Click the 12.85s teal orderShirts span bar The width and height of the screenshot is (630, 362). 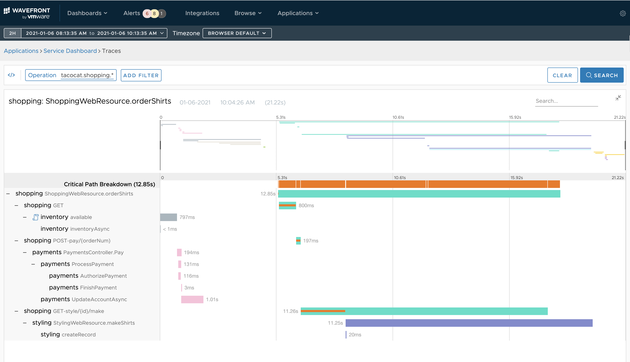[x=419, y=194]
